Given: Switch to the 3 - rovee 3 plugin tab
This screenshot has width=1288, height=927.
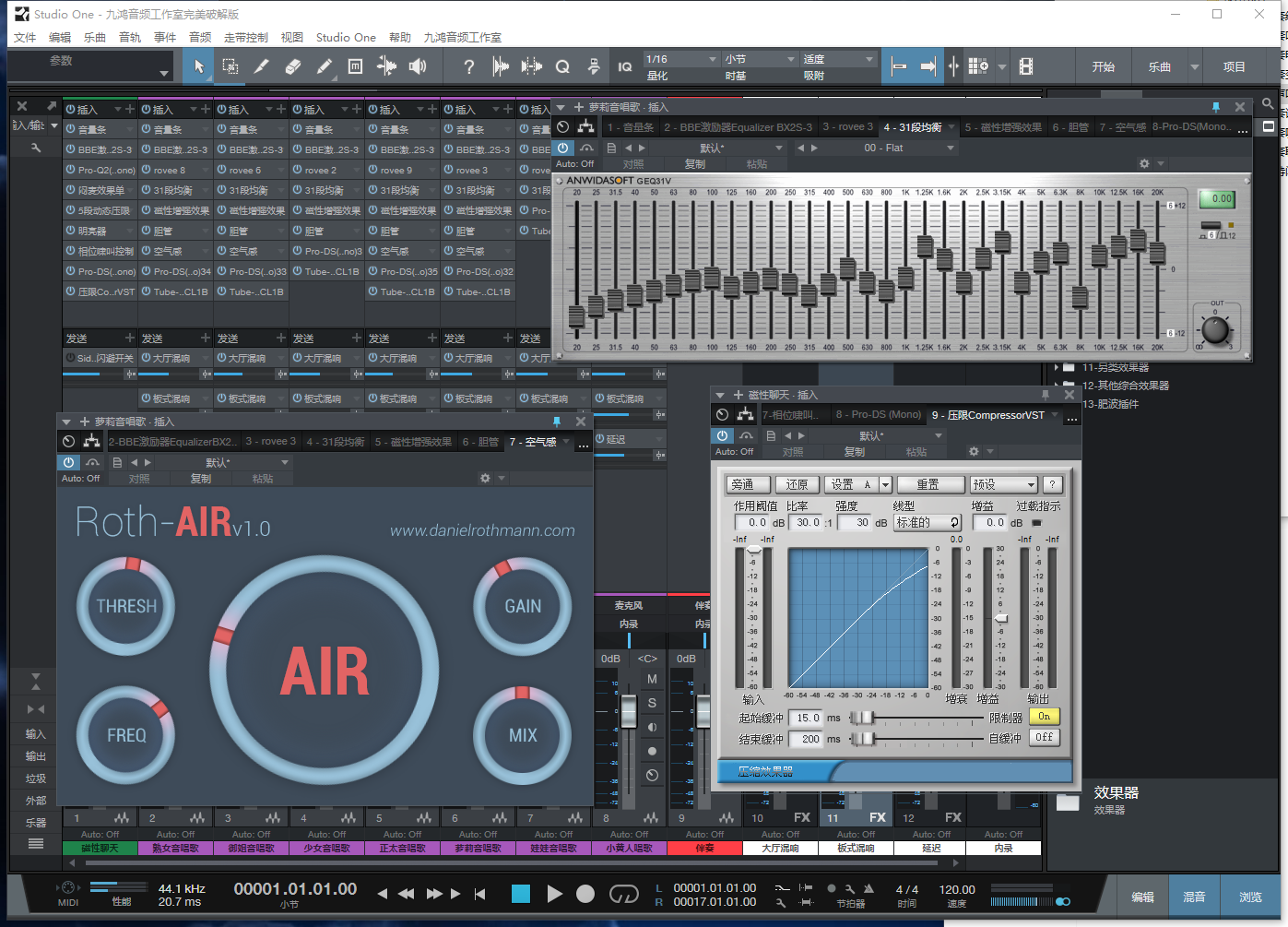Looking at the screenshot, I should [x=846, y=127].
